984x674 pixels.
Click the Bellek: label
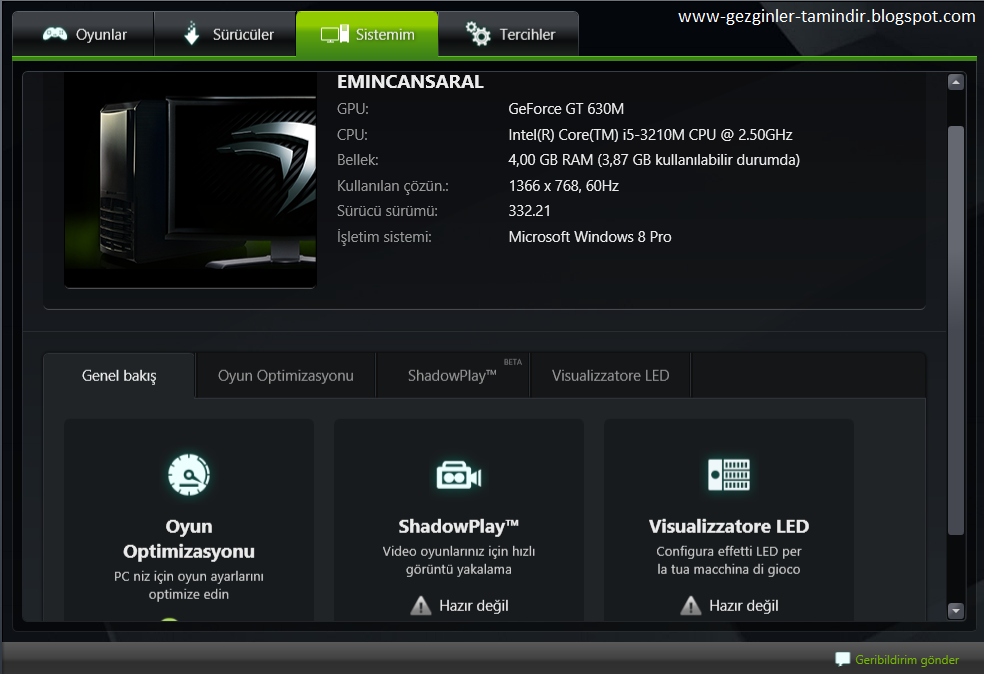358,160
